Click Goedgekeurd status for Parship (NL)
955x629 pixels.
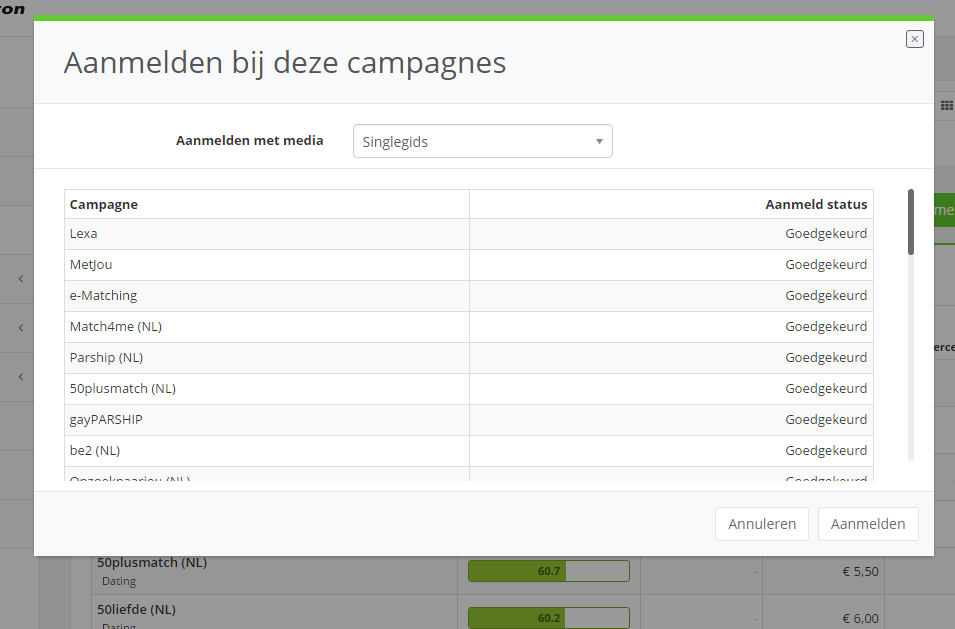pyautogui.click(x=826, y=358)
